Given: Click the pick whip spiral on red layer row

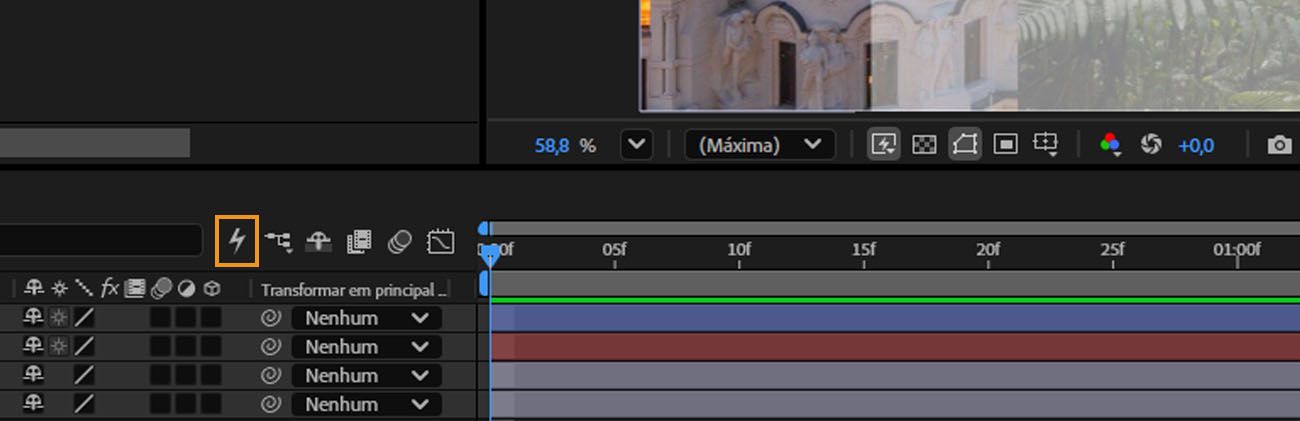Looking at the screenshot, I should 270,347.
